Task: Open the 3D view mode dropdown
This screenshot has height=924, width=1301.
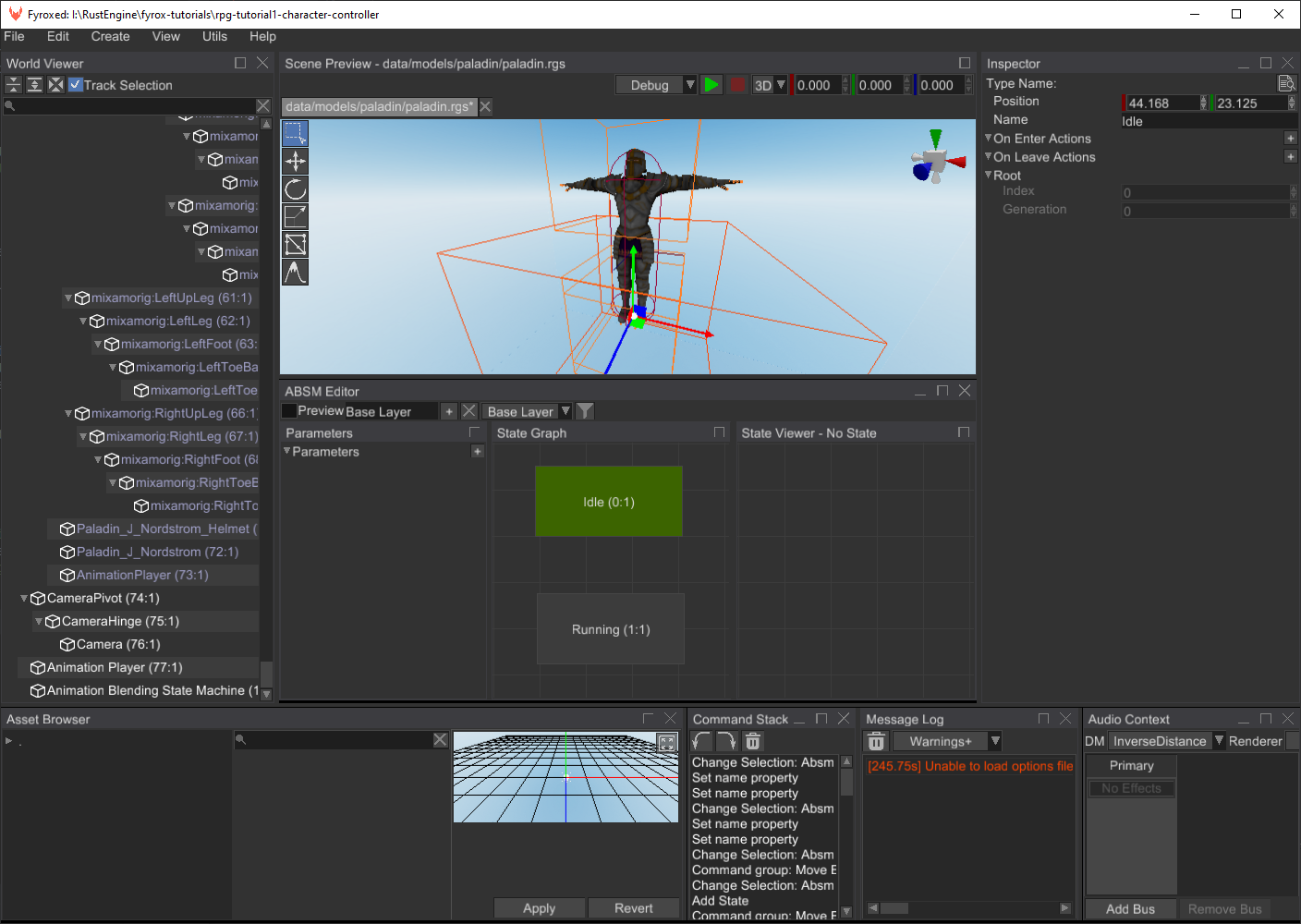Action: coord(770,85)
